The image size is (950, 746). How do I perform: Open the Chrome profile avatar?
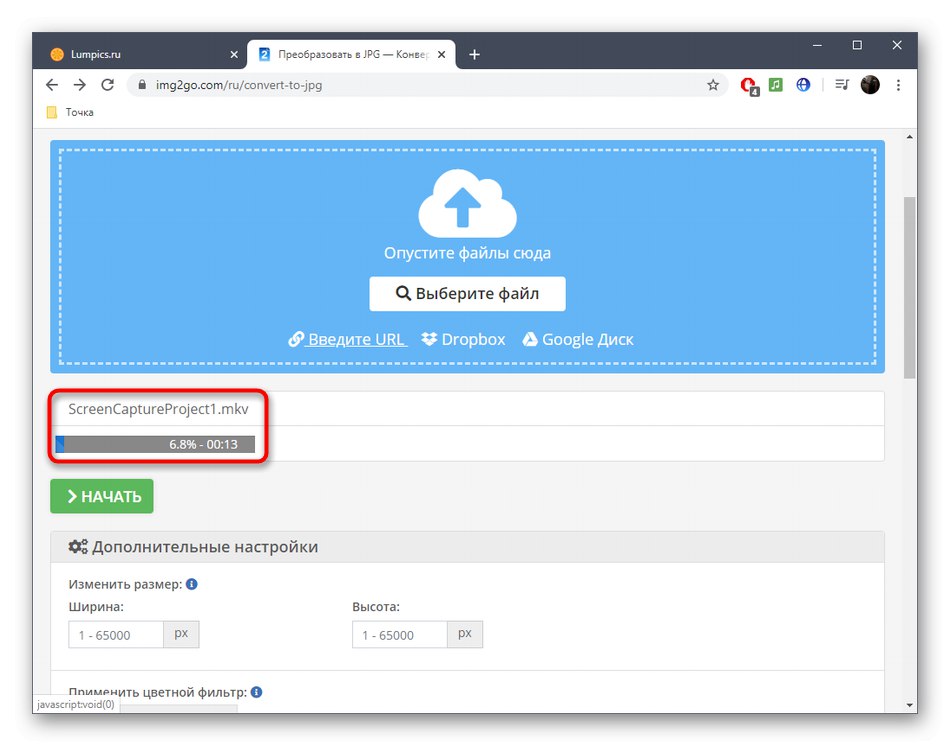point(870,85)
